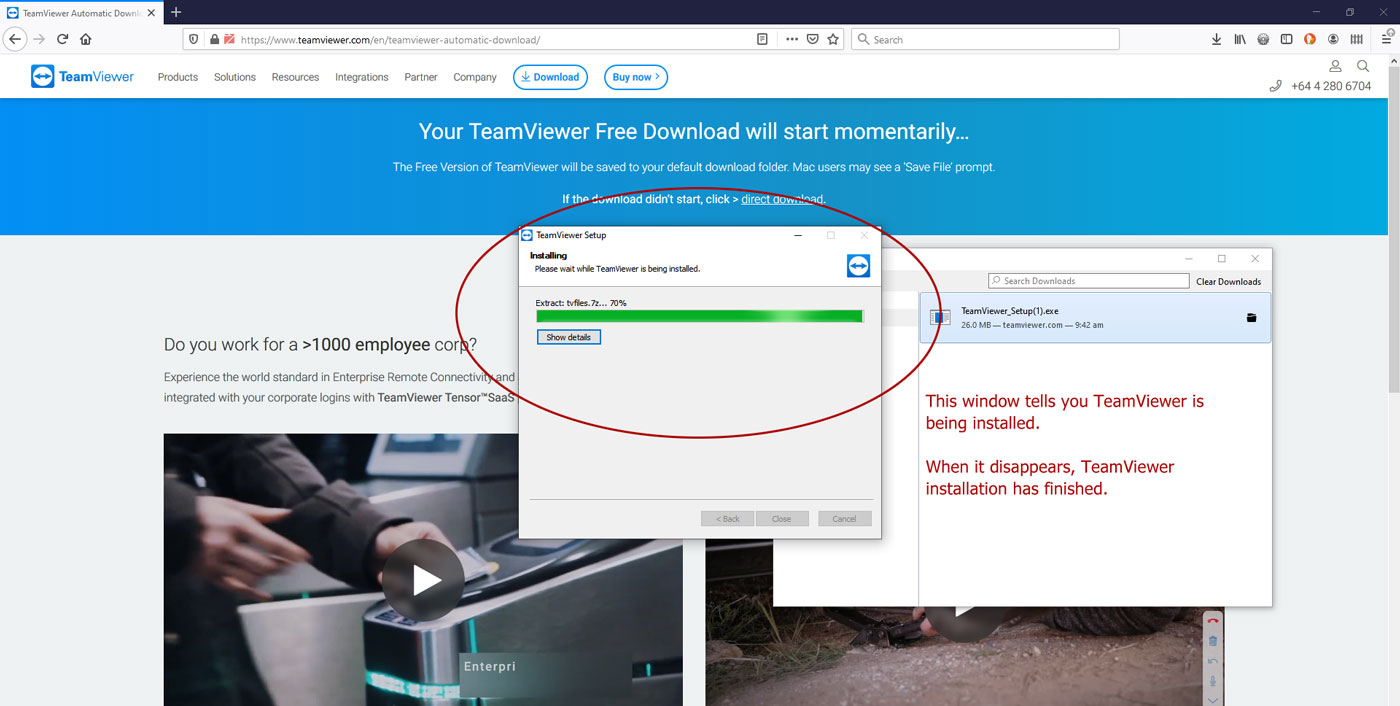Minimize the TeamViewer Setup window
This screenshot has height=706, width=1400.
798,235
